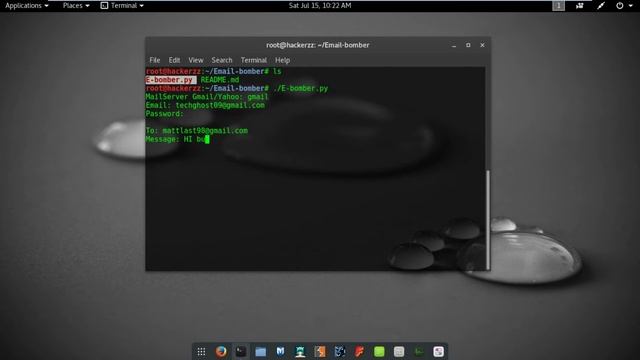Open the Armitage teal icon in dock
The width and height of the screenshot is (640, 360).
point(300,351)
